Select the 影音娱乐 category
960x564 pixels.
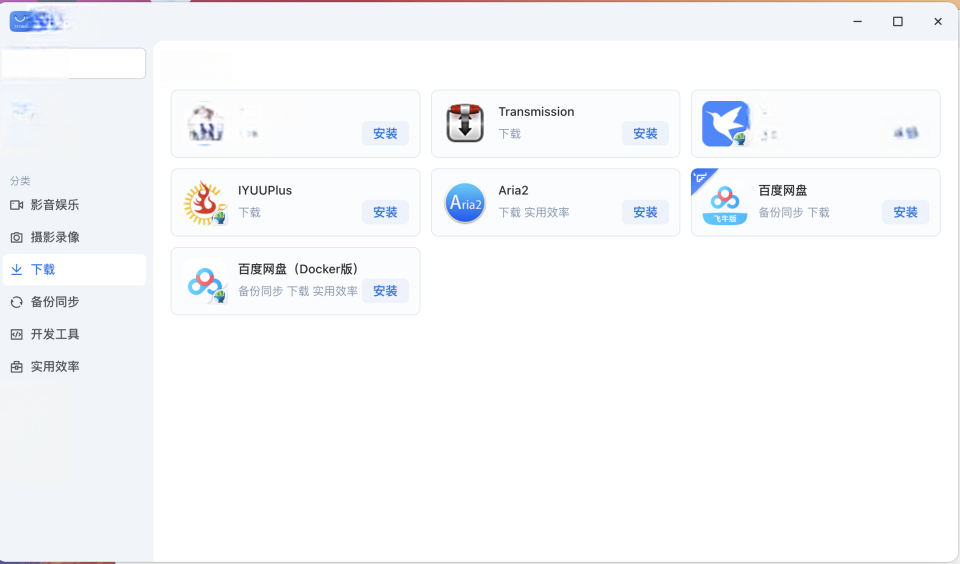(74, 205)
